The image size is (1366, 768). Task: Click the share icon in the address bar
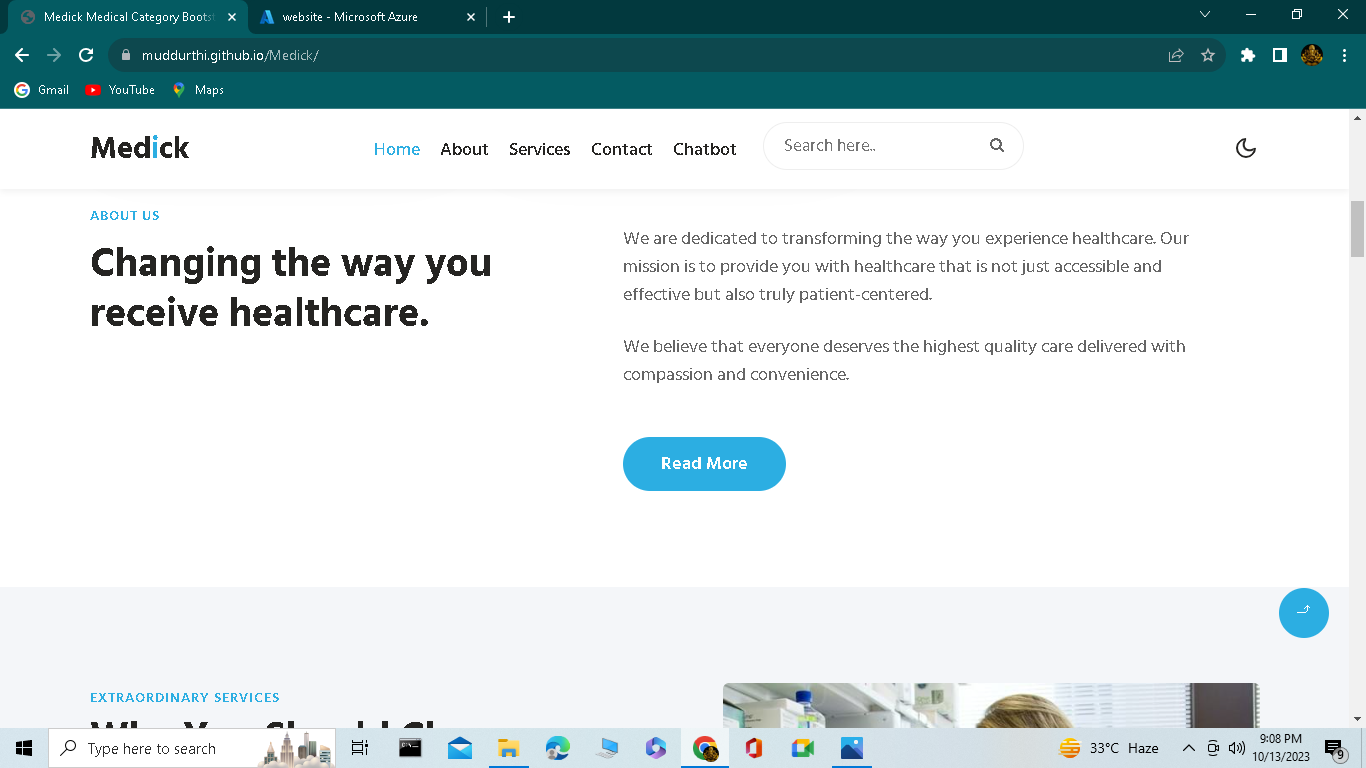(x=1174, y=55)
